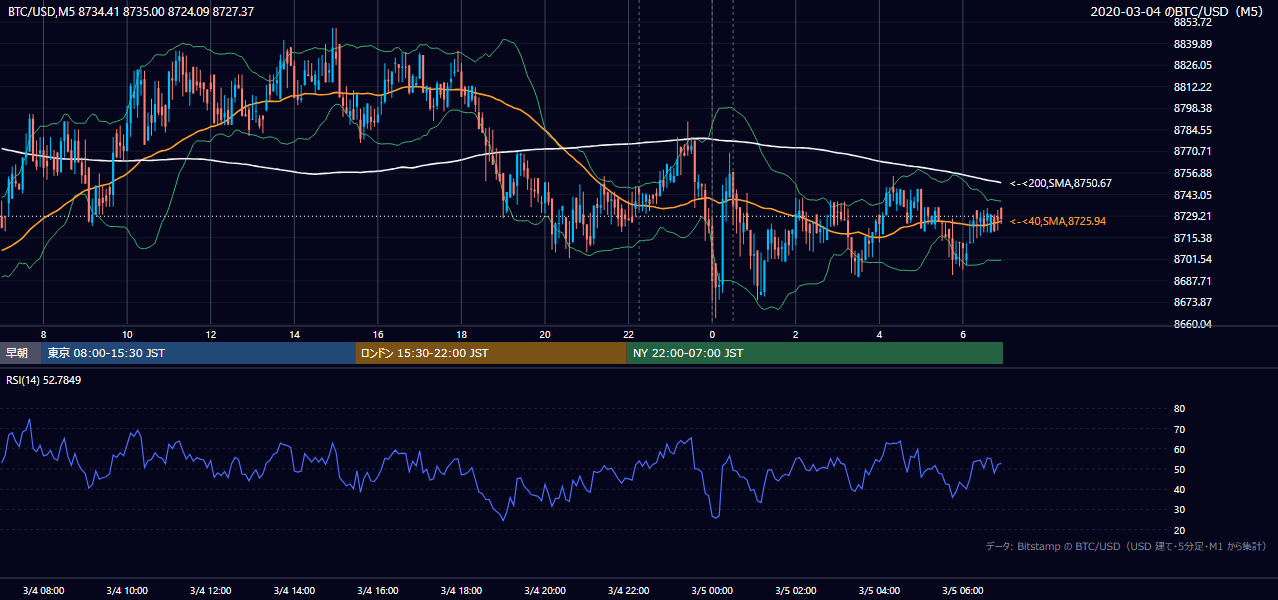Click the hour 18 tick on price chart
1278x600 pixels.
[x=461, y=334]
